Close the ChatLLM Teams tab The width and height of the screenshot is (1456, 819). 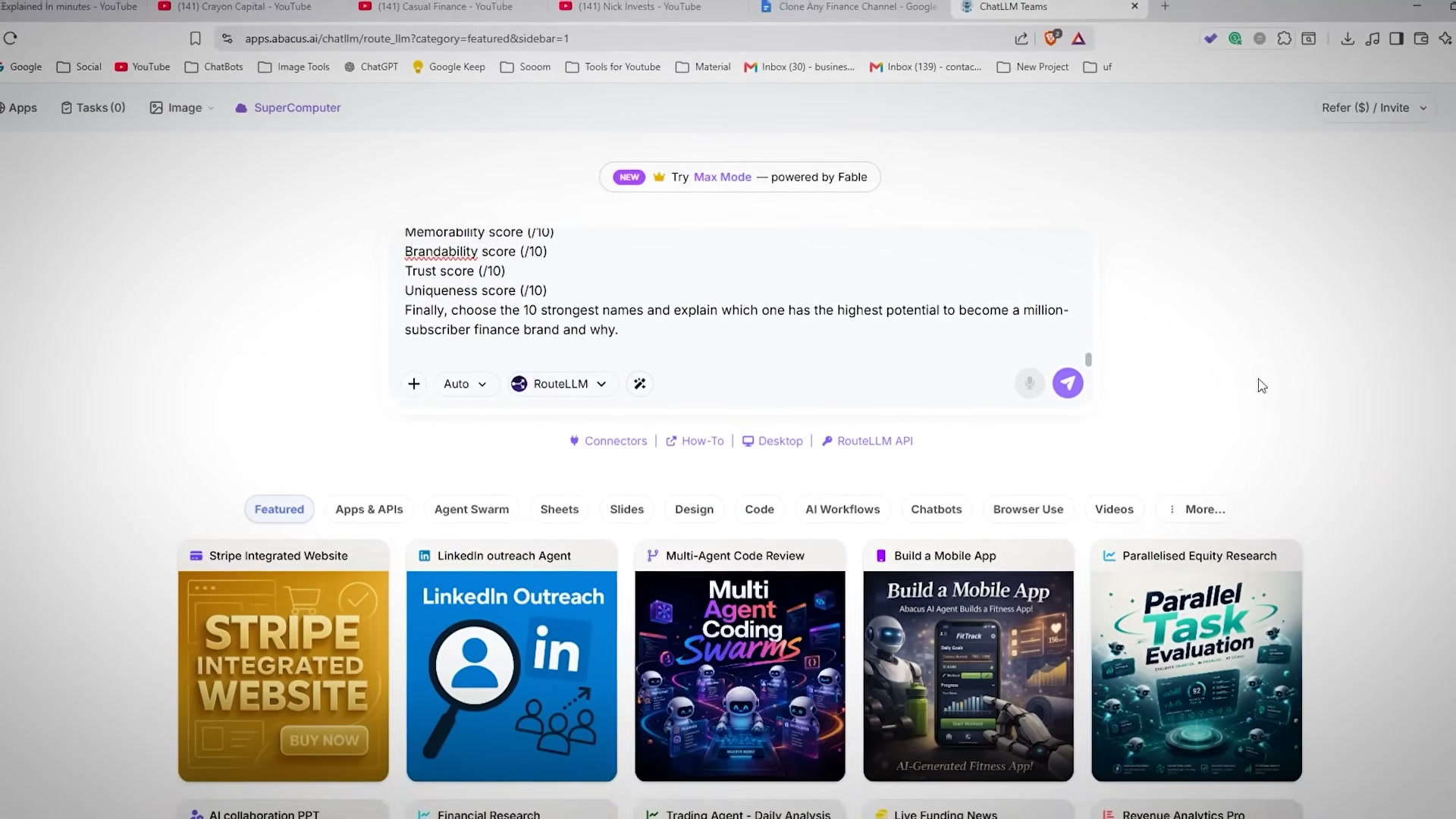[x=1134, y=6]
